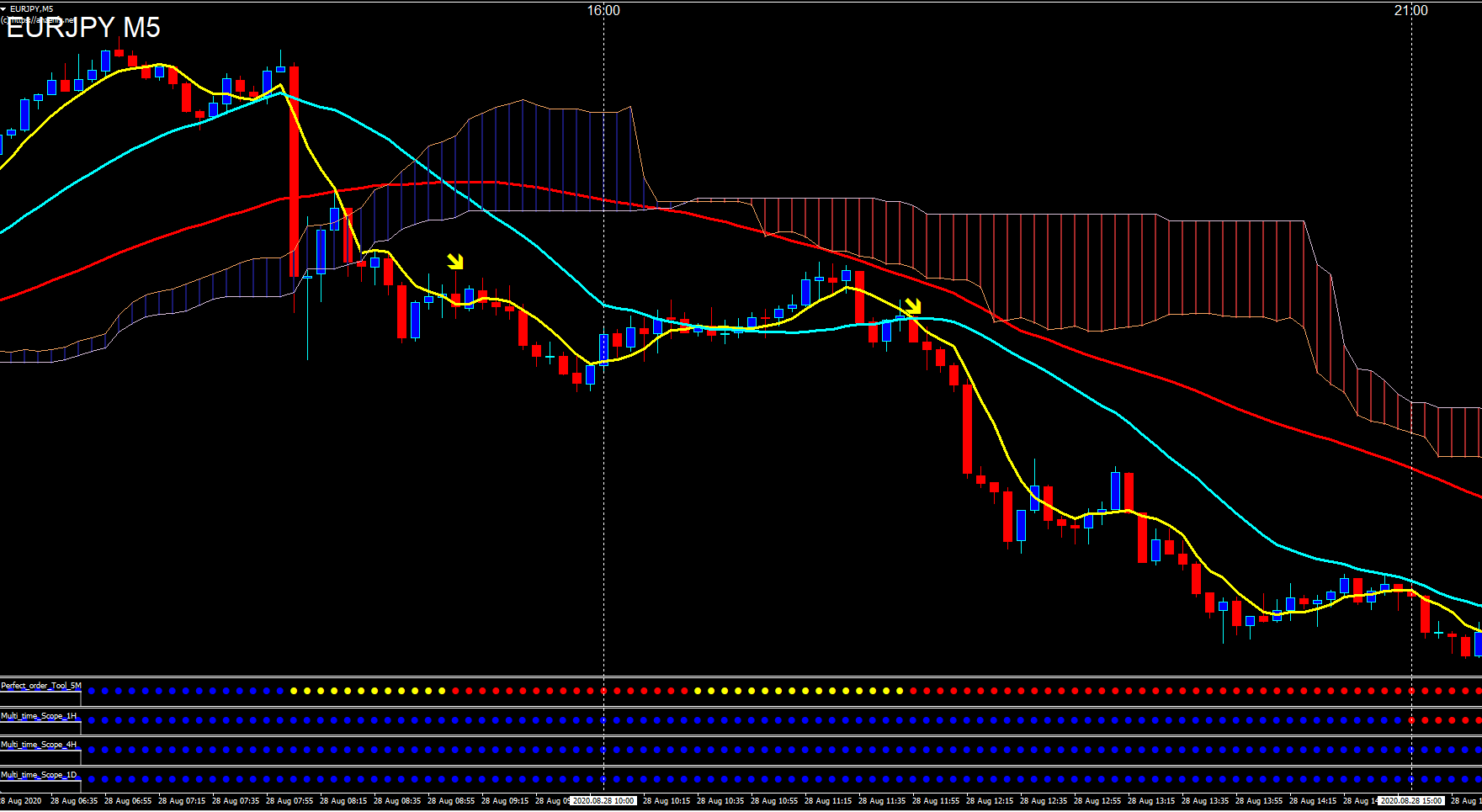
Task: Click the 28 Aug 12:55 time label
Action: (x=1097, y=801)
